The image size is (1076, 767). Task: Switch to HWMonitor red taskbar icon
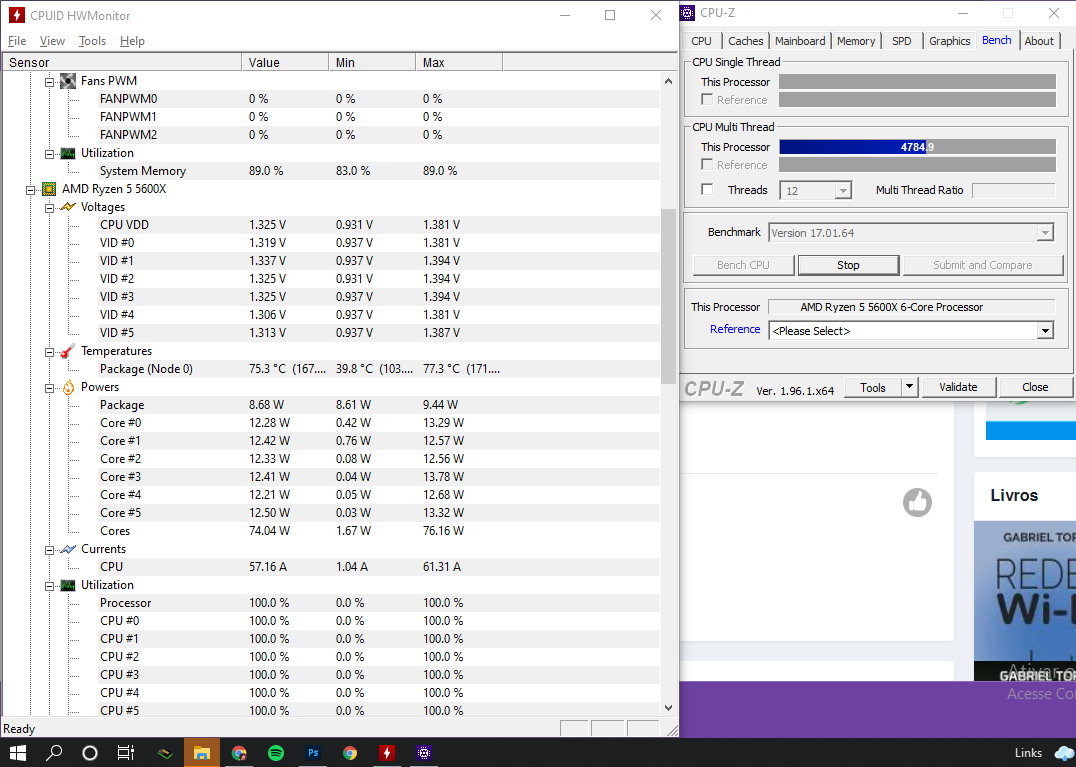387,753
